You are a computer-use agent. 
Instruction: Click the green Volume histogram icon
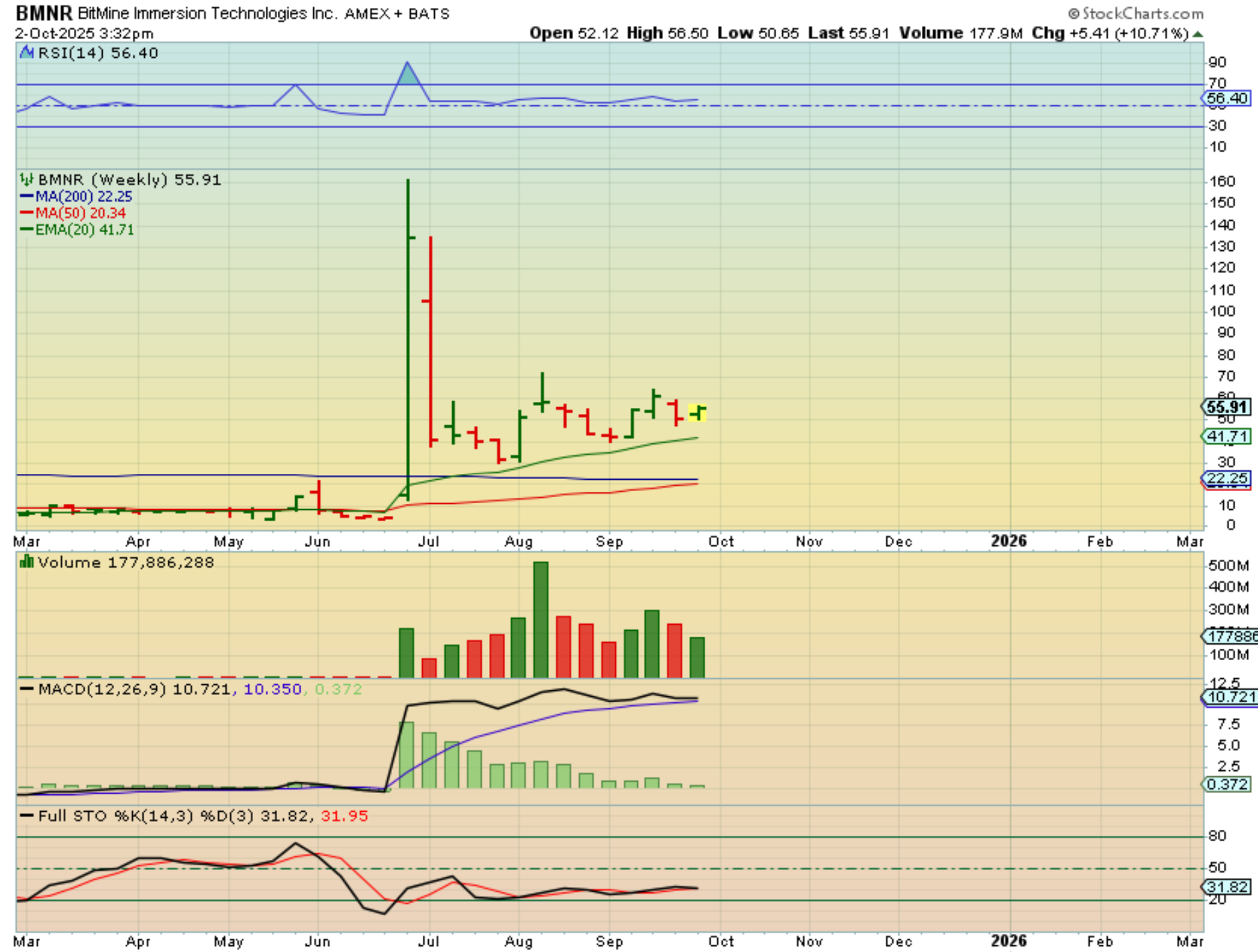coord(27,562)
